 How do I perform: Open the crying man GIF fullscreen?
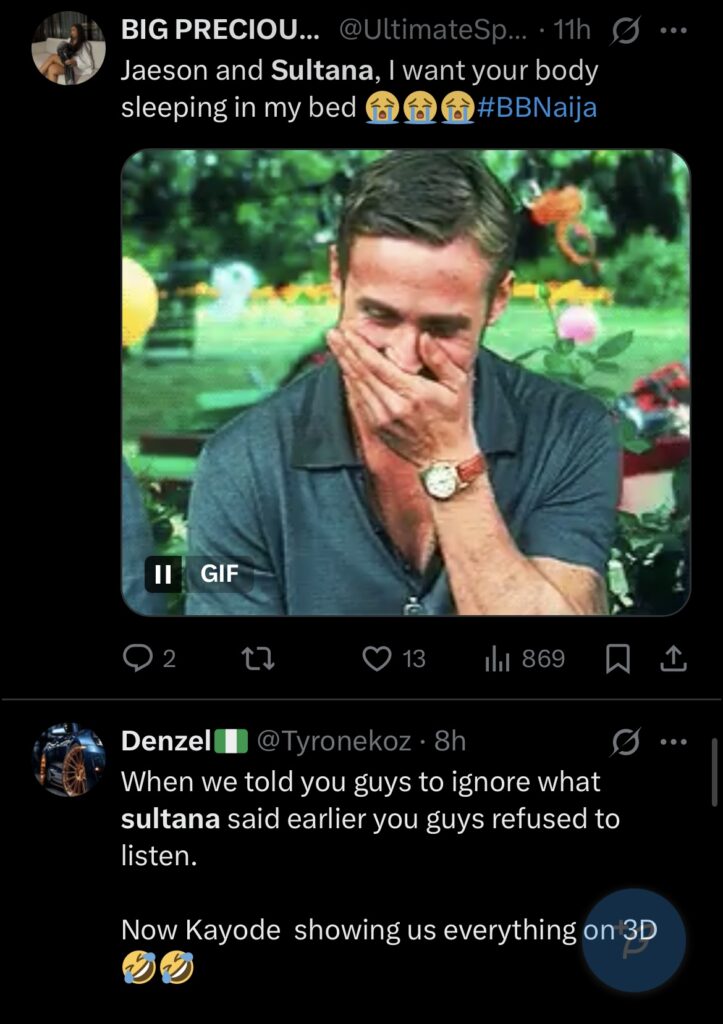[405, 380]
